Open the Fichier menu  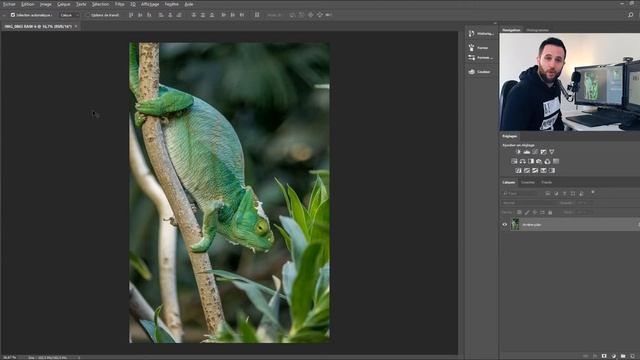[x=9, y=4]
